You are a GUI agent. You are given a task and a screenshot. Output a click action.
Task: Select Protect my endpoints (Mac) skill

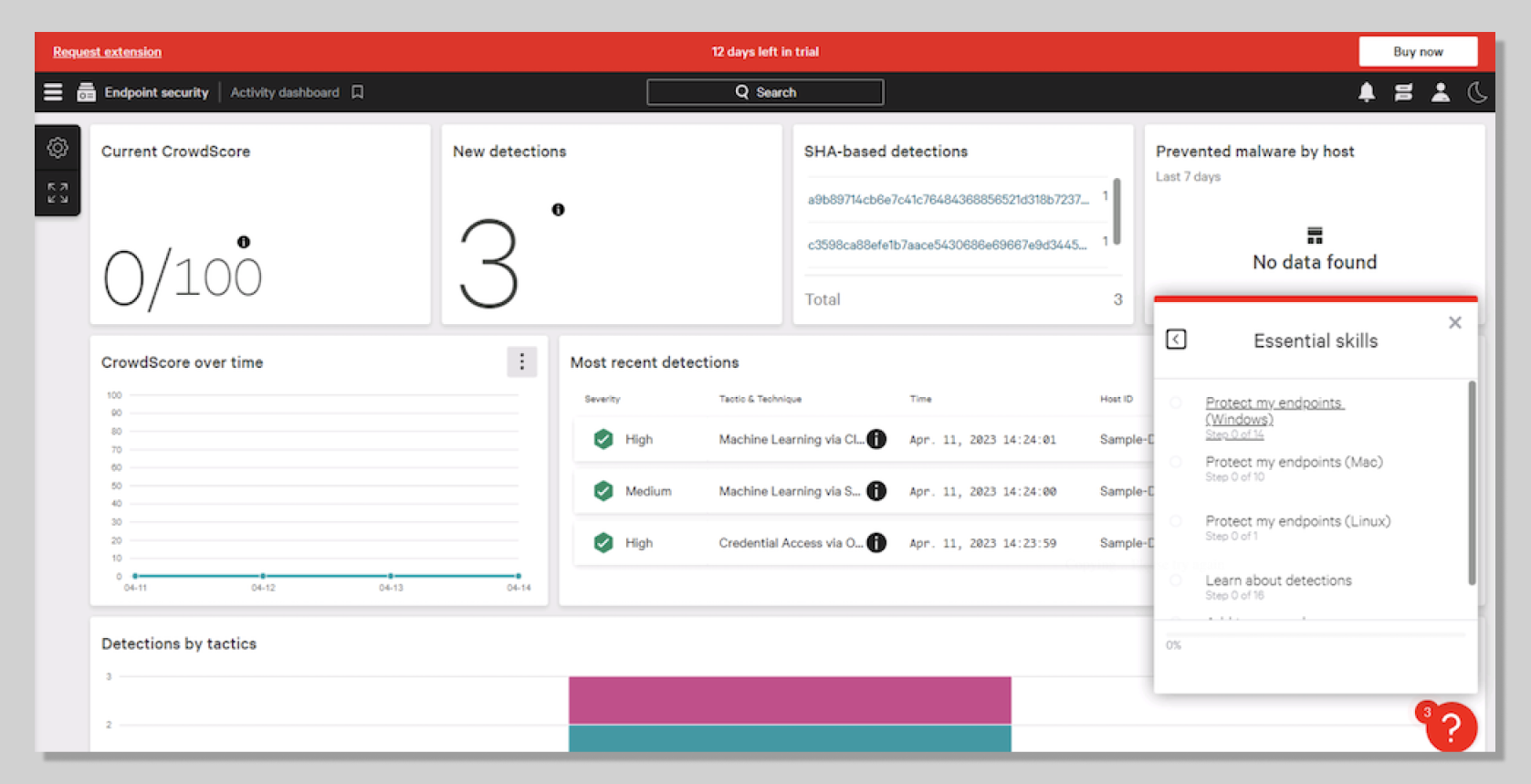tap(1294, 462)
